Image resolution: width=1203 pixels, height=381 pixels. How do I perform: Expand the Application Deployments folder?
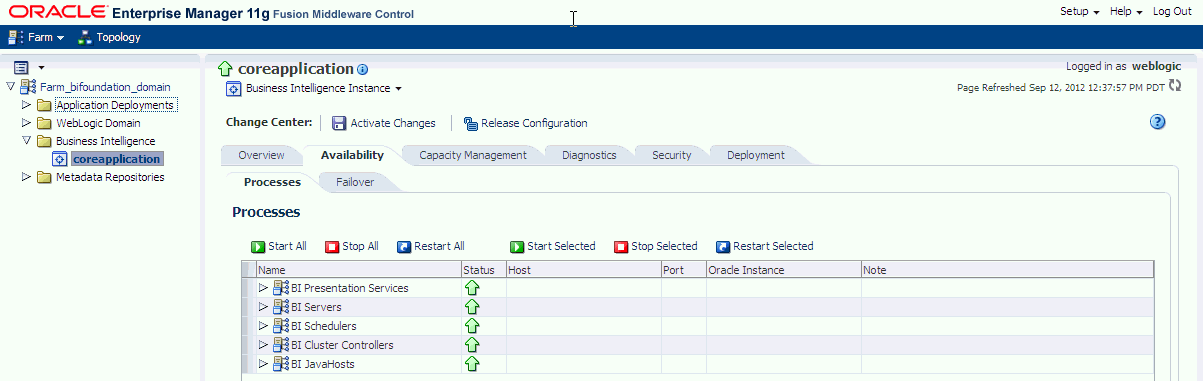[27, 105]
